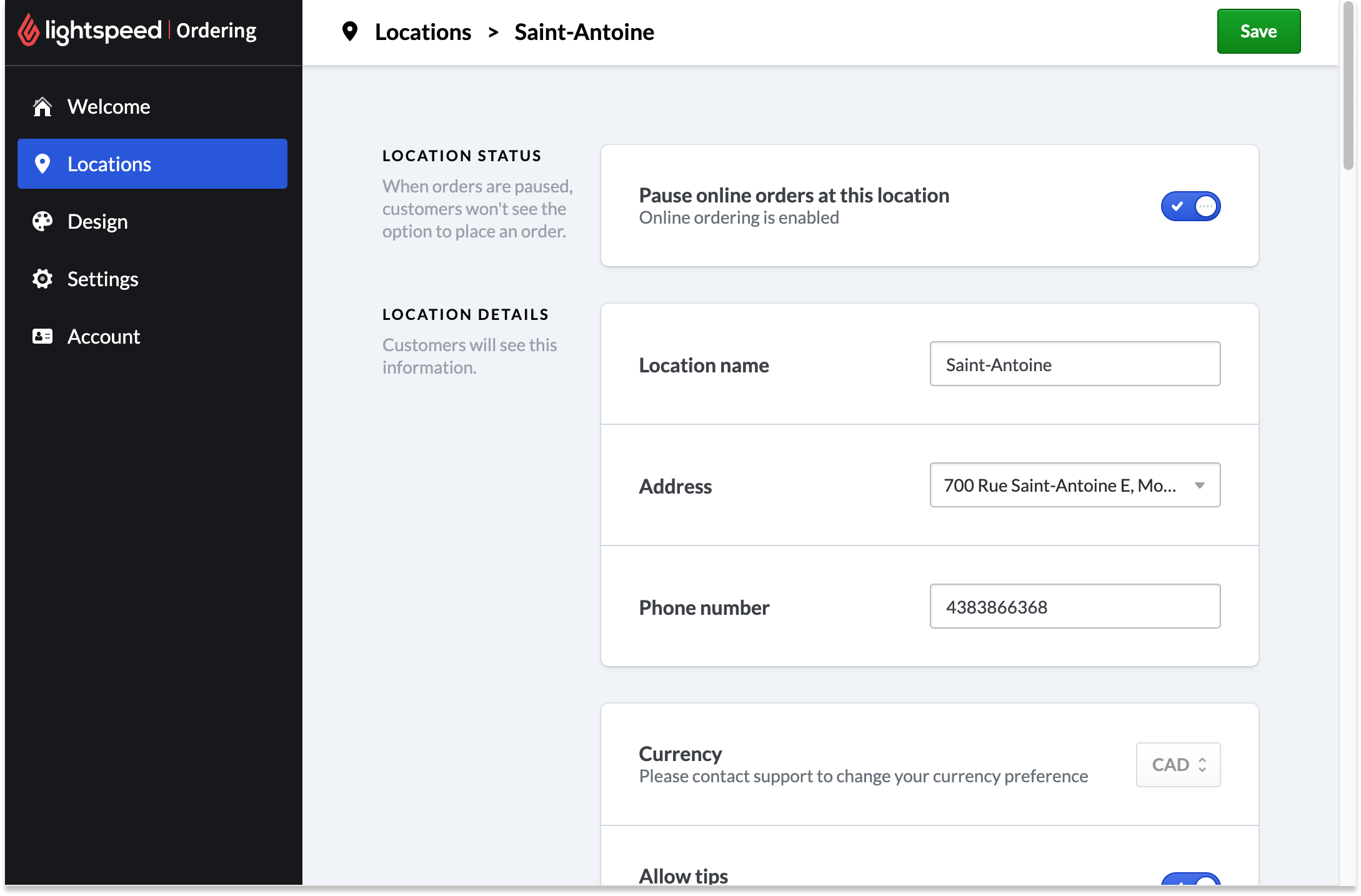Click the Address dropdown arrow
This screenshot has height=896, width=1361.
(1200, 485)
